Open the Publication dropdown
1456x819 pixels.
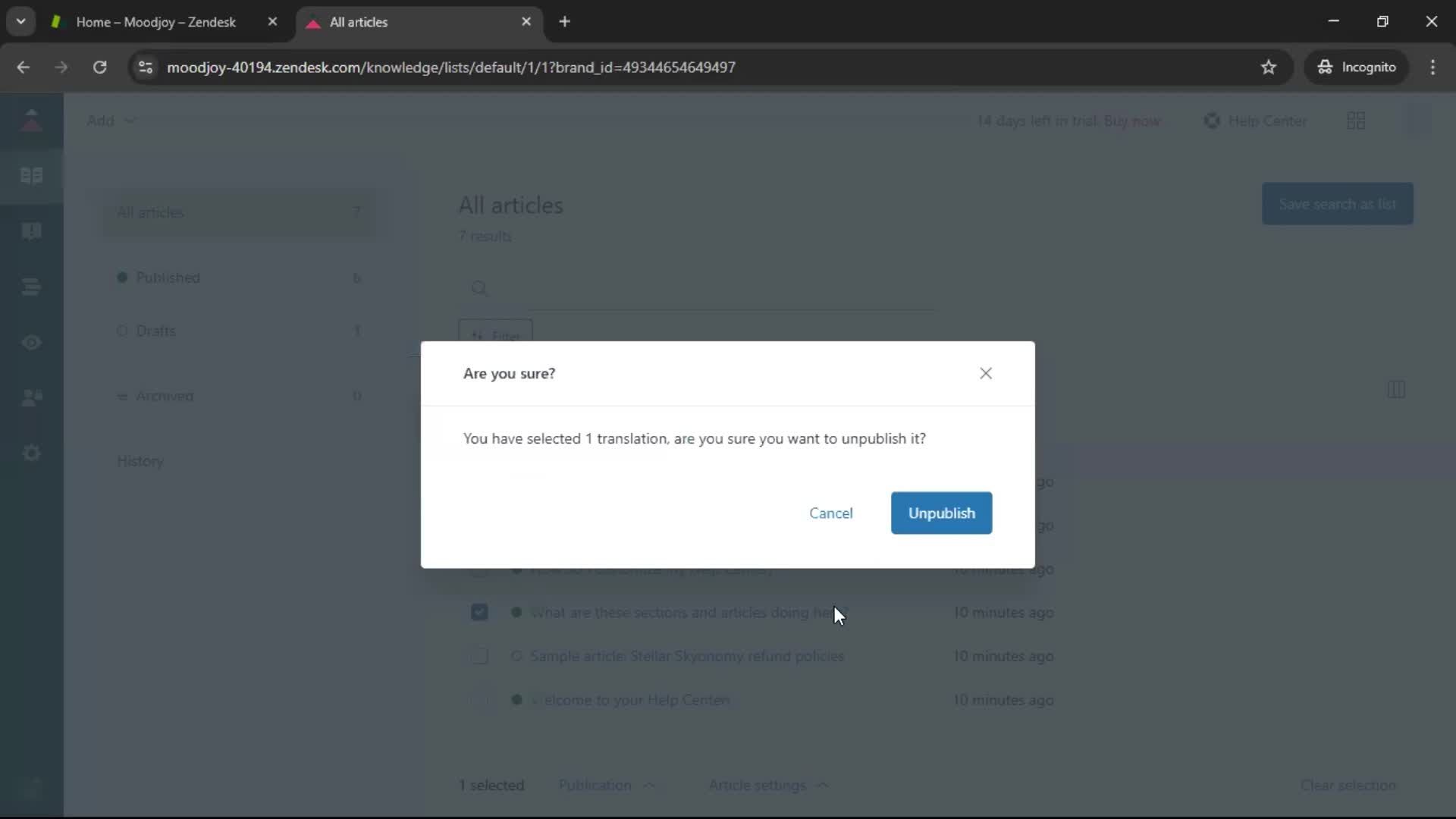point(607,786)
